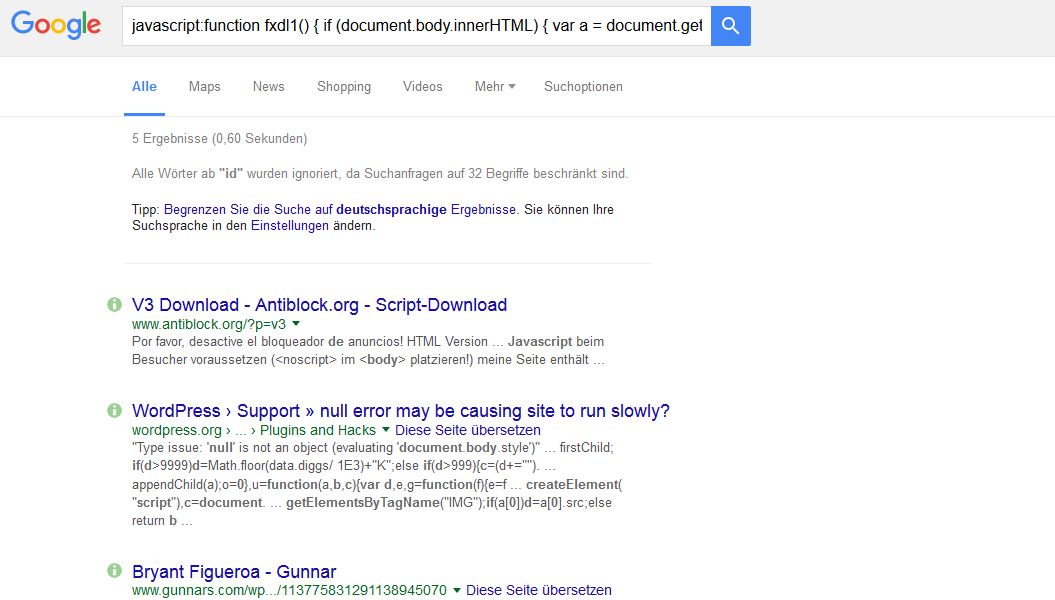Image resolution: width=1055 pixels, height=600 pixels.
Task: Open the Videos tab
Action: click(x=423, y=87)
